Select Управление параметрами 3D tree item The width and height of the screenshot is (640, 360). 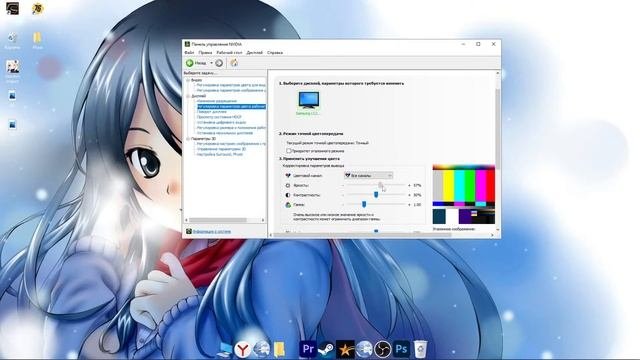(222, 149)
